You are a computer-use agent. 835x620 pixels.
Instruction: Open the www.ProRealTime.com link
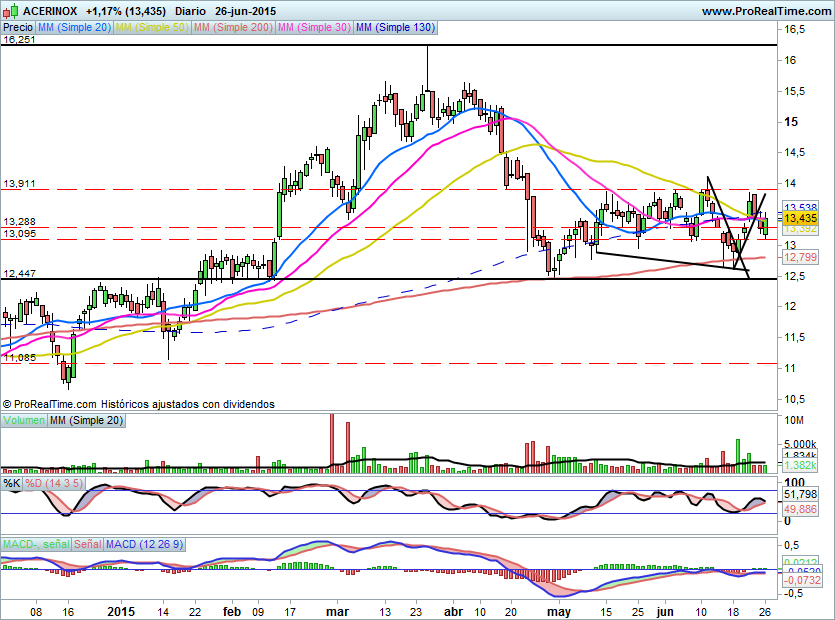(x=766, y=11)
